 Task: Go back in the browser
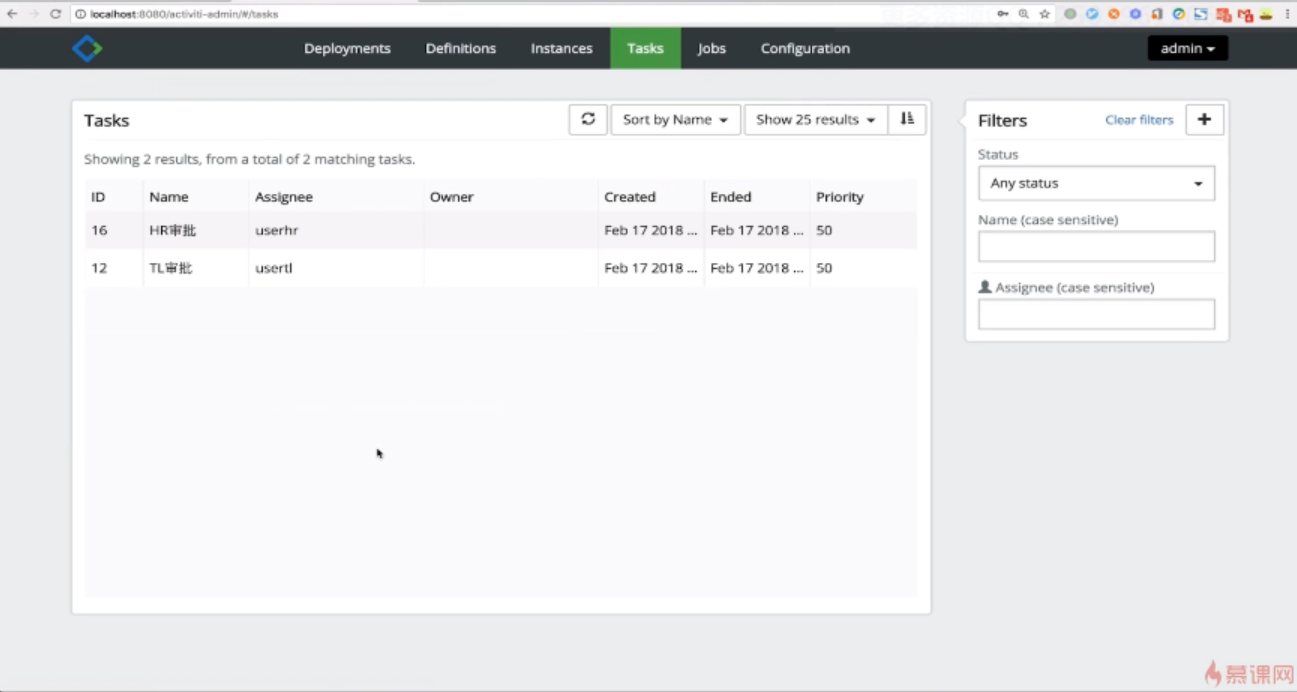pyautogui.click(x=12, y=14)
